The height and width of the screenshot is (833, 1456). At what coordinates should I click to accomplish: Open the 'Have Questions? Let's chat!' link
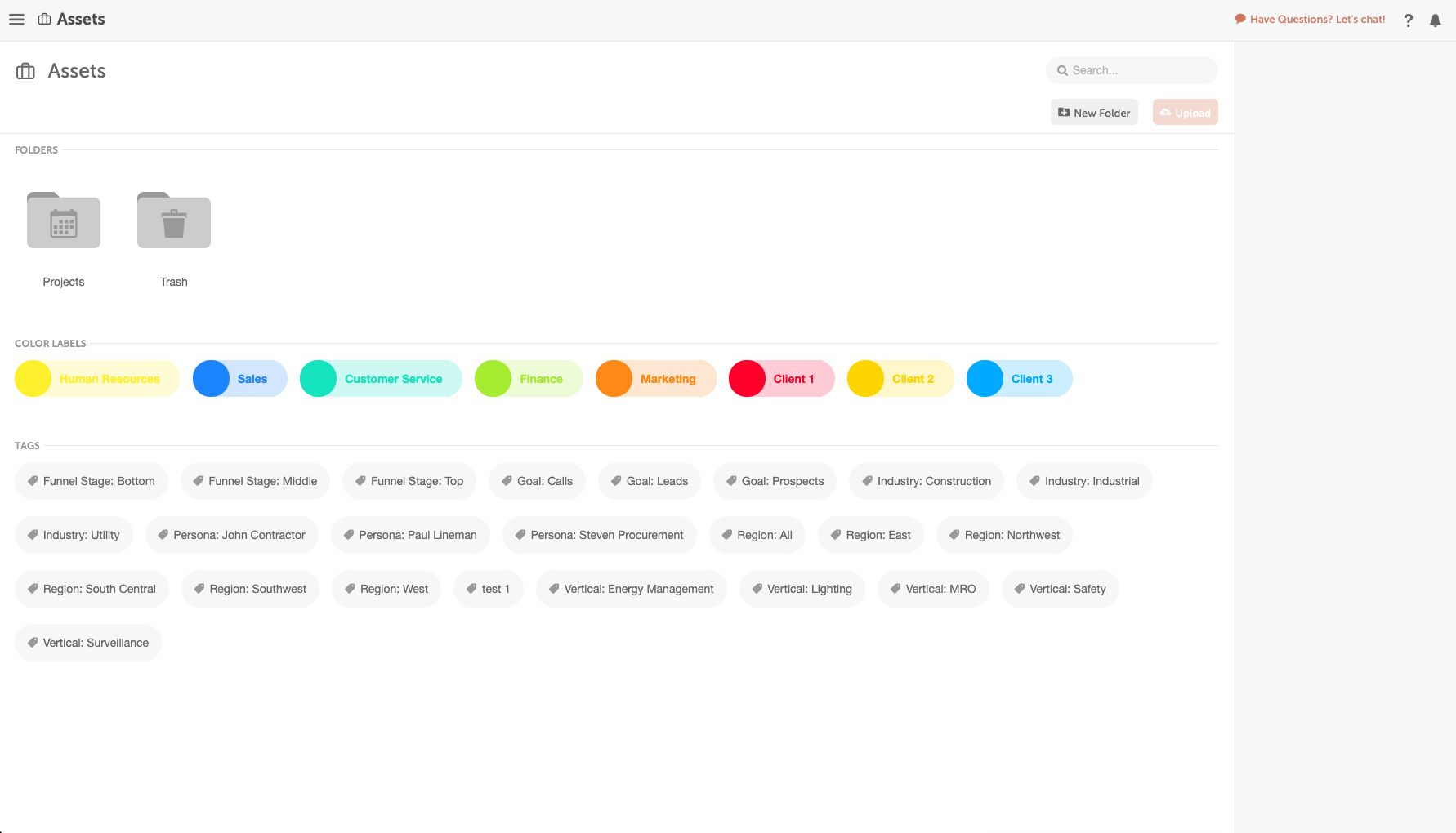point(1317,19)
